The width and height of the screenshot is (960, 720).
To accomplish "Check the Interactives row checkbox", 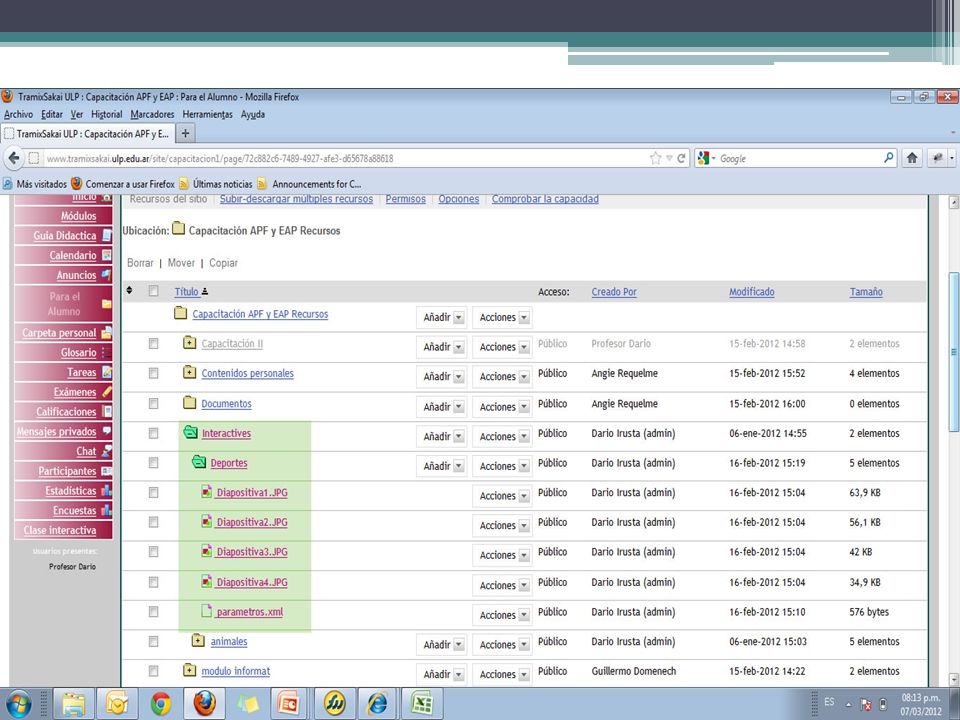I will point(154,433).
